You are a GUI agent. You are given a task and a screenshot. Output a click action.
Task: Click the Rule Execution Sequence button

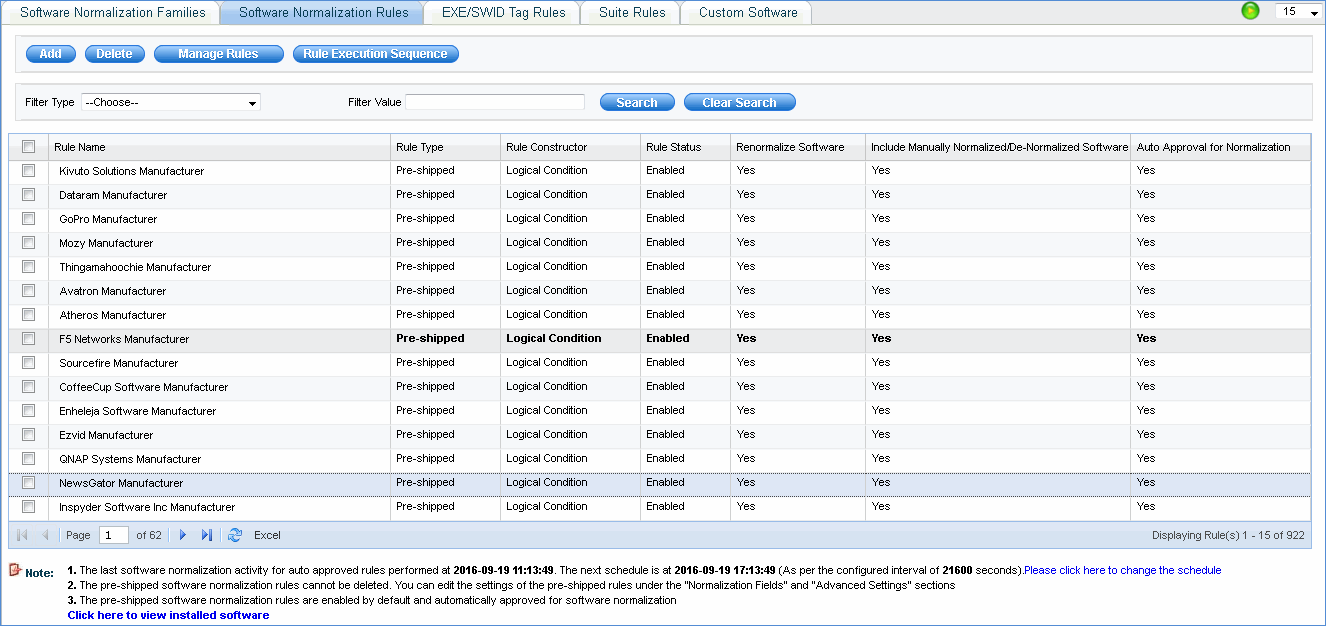click(375, 53)
